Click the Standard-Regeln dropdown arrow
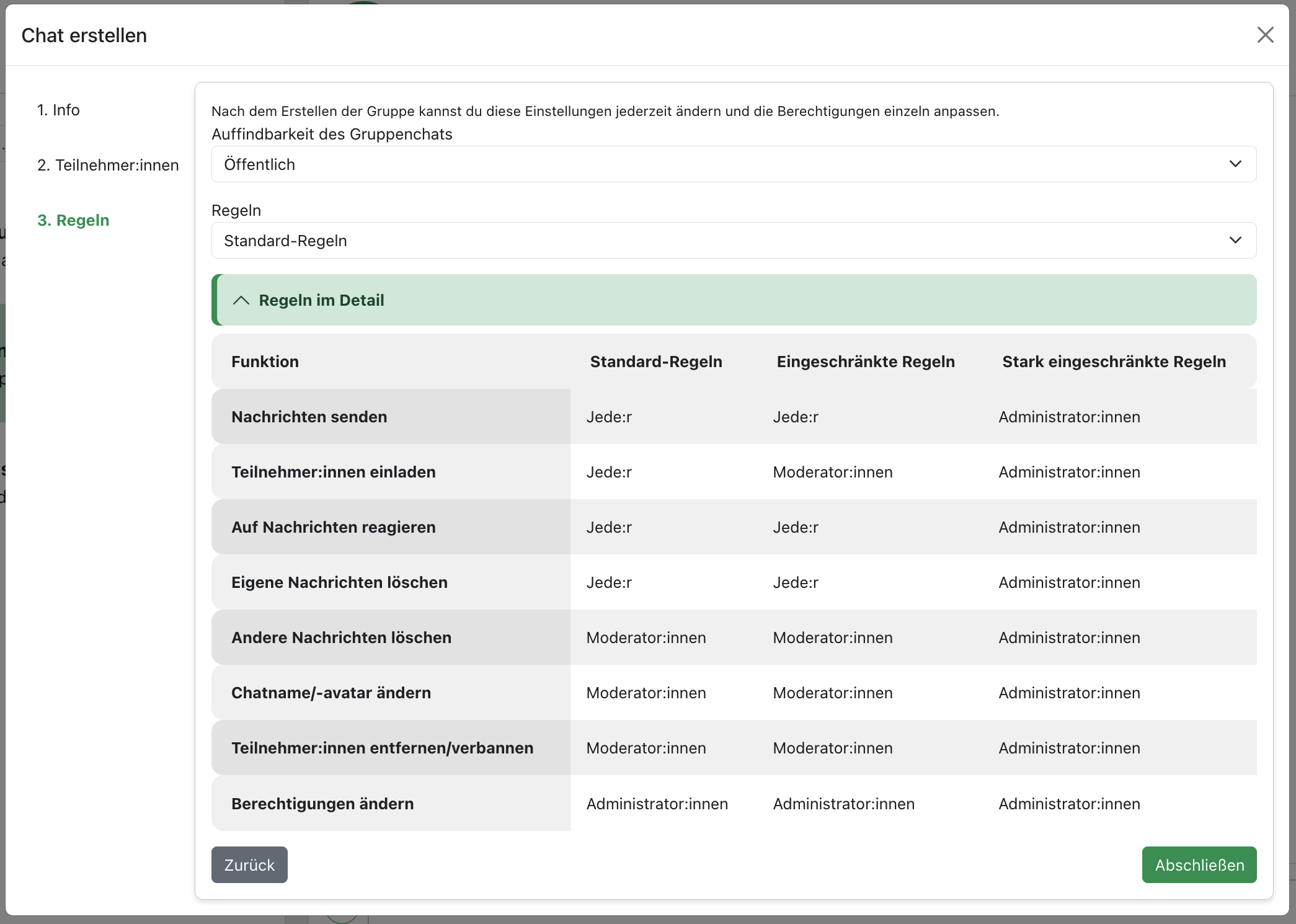 click(1235, 241)
